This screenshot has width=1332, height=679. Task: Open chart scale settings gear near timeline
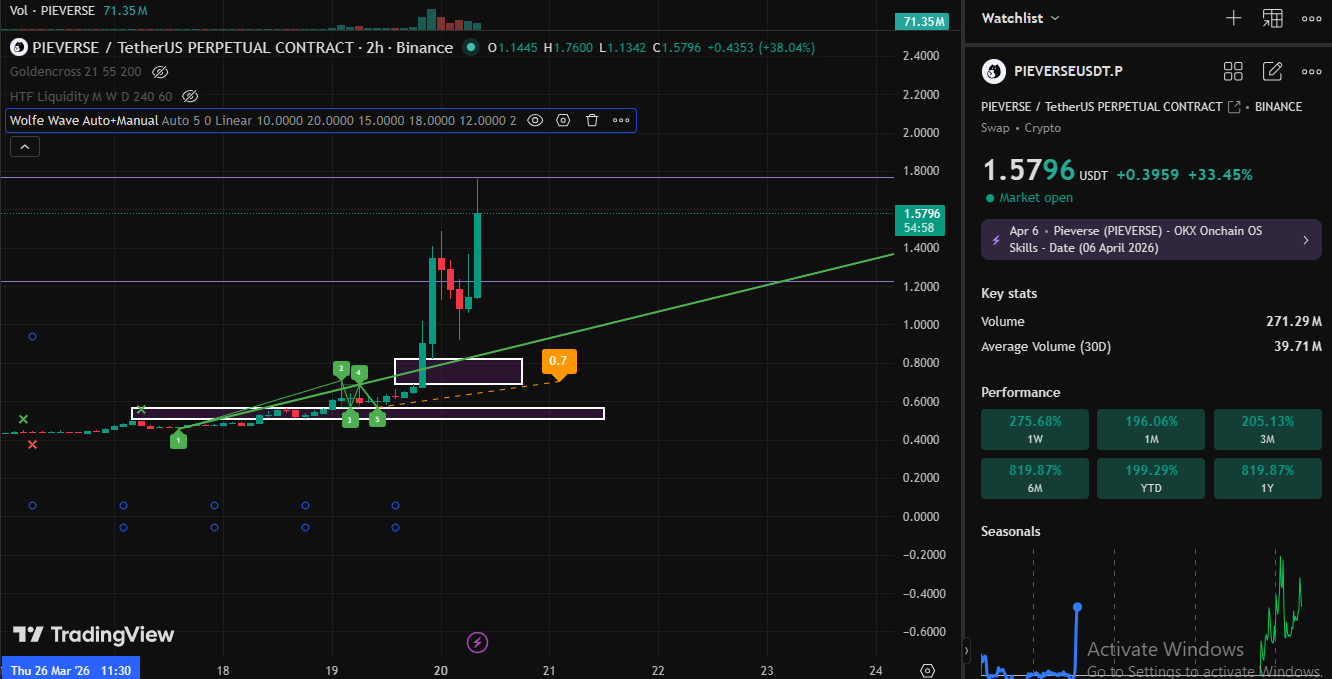(927, 671)
